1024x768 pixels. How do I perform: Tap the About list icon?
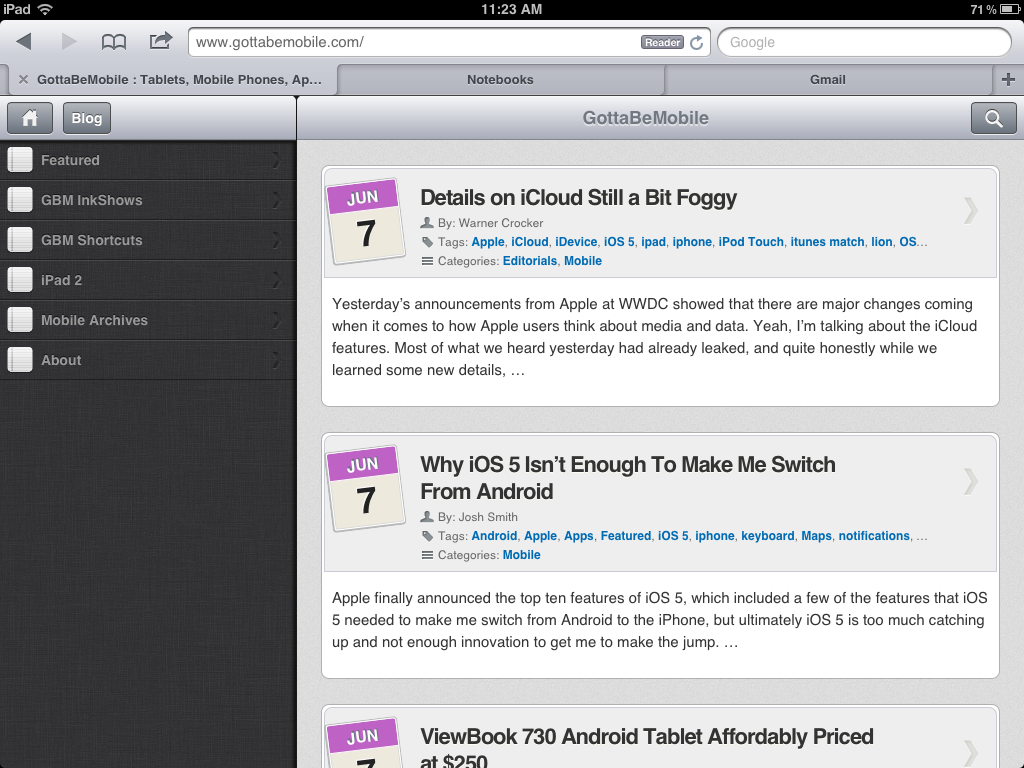tap(20, 360)
